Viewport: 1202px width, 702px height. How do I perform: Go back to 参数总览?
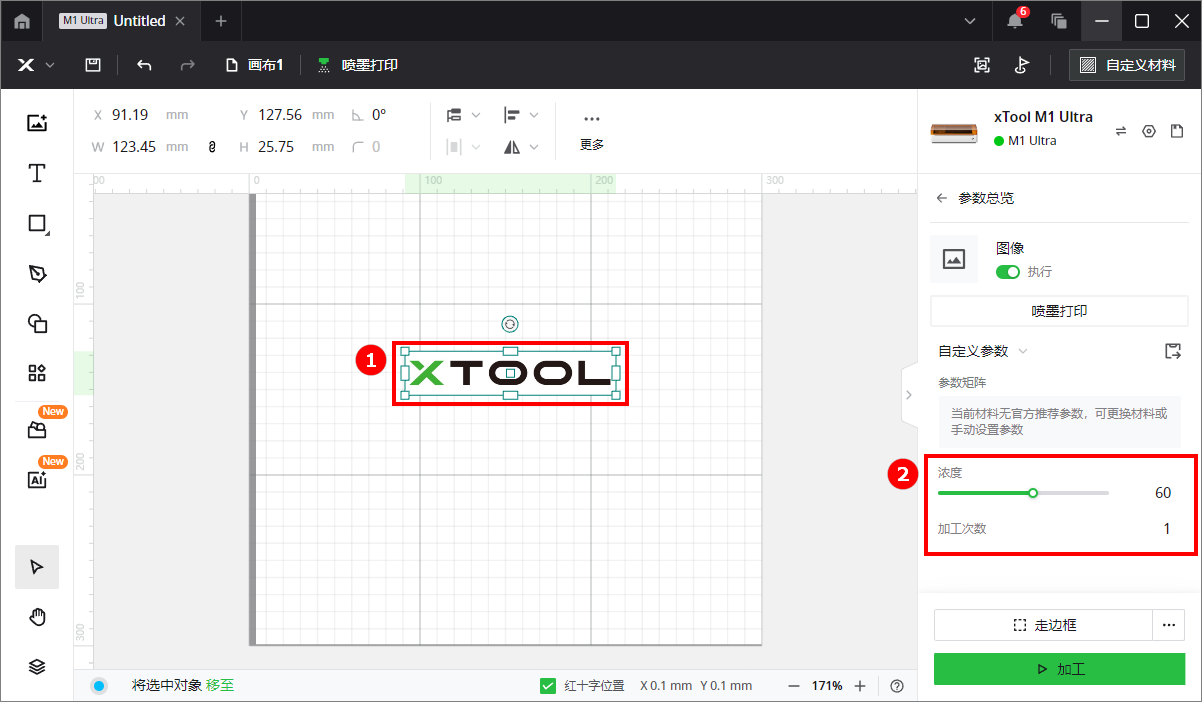pos(941,198)
